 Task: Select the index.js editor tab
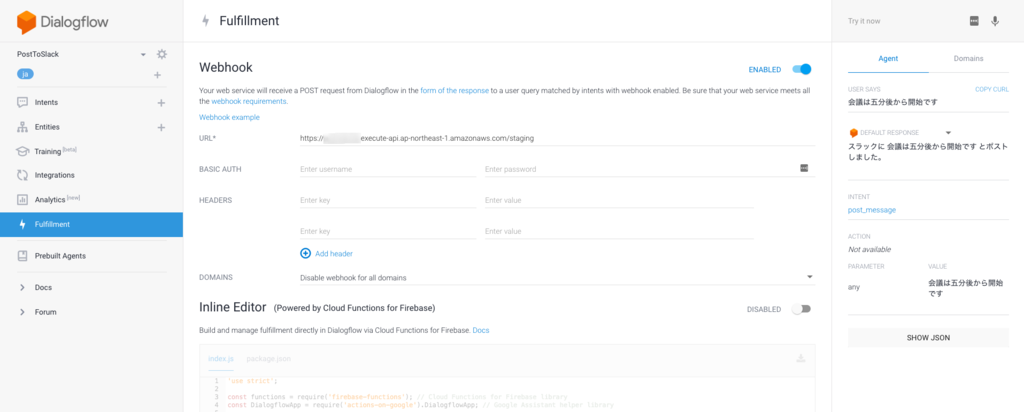tap(220, 358)
